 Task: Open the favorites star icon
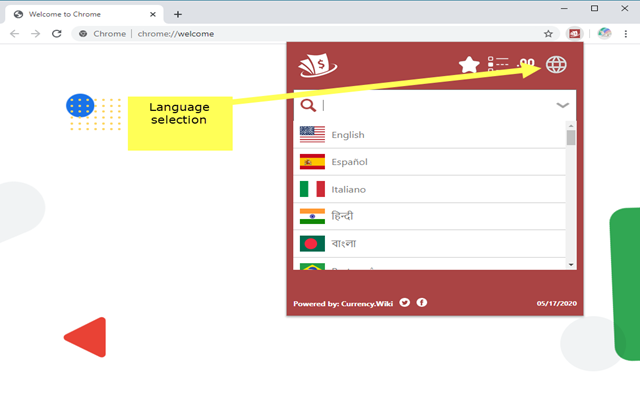469,64
